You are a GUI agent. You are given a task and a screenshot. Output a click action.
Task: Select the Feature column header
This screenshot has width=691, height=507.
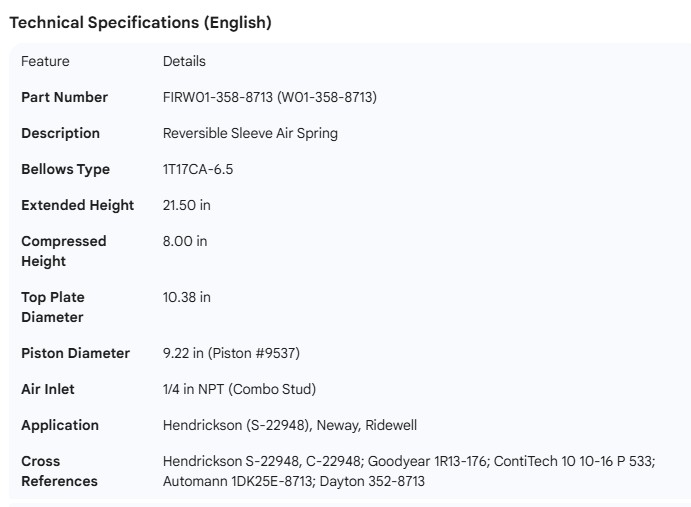pos(45,61)
